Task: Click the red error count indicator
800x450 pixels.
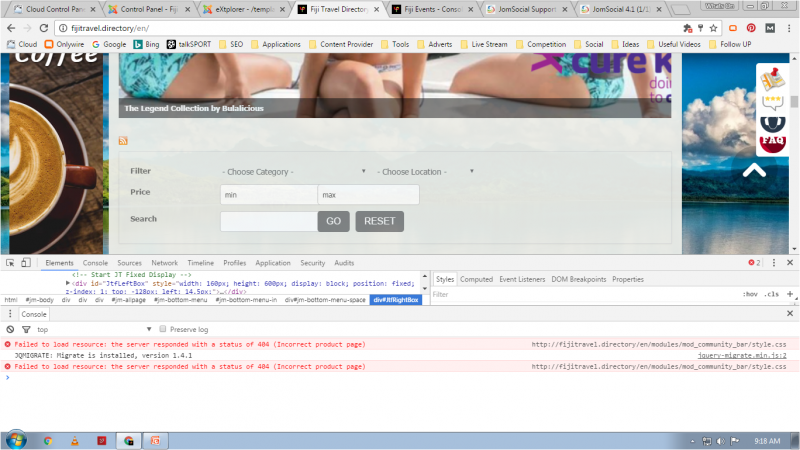Action: [x=754, y=262]
